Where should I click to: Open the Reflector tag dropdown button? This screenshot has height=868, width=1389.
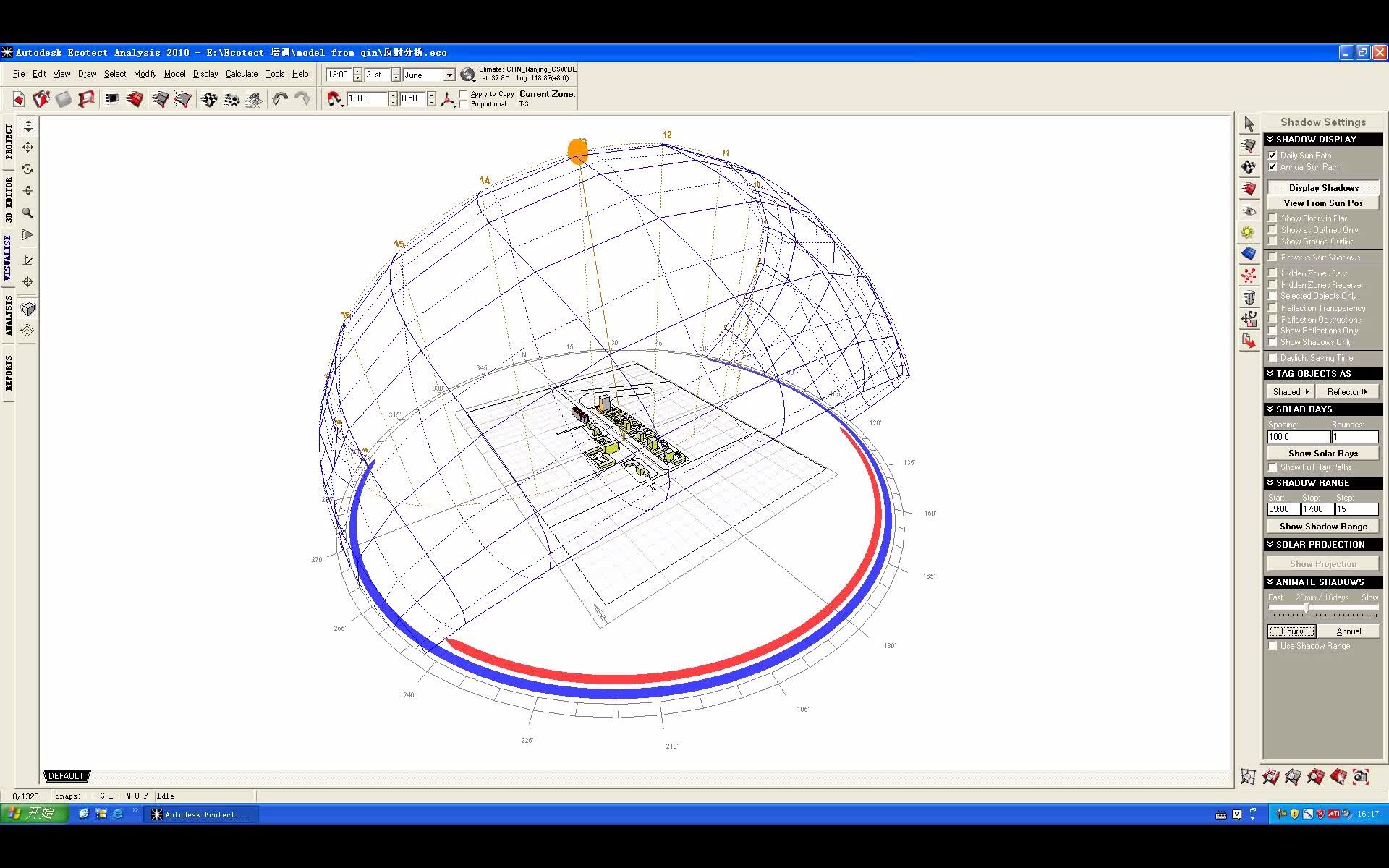tap(1347, 391)
